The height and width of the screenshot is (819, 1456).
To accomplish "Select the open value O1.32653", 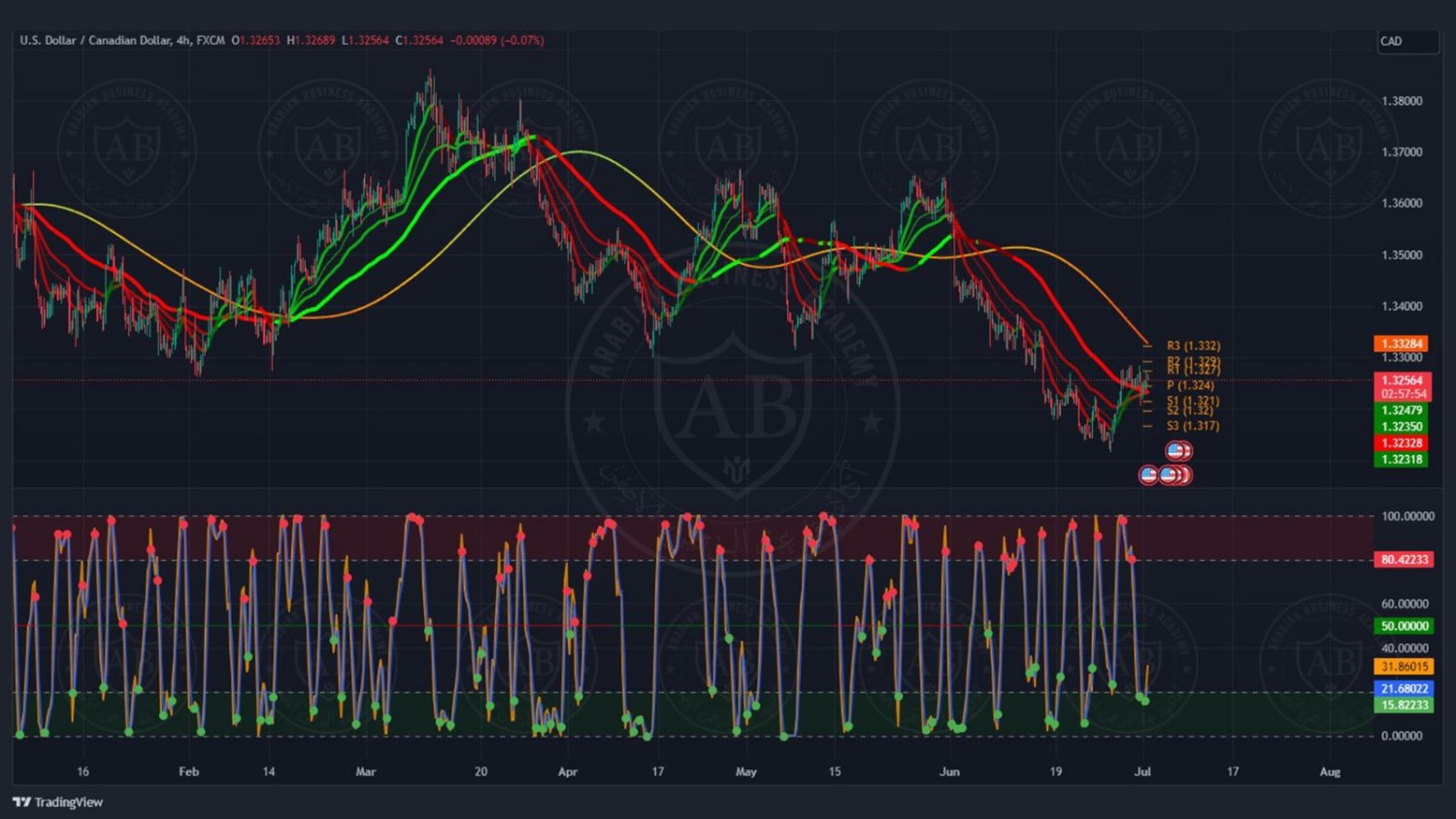I will (255, 41).
